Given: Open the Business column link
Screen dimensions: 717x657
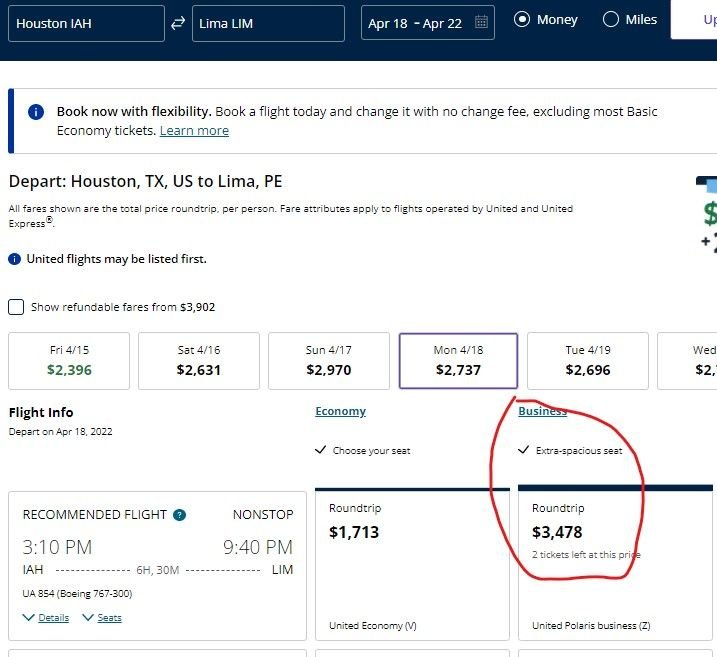Looking at the screenshot, I should click(542, 411).
